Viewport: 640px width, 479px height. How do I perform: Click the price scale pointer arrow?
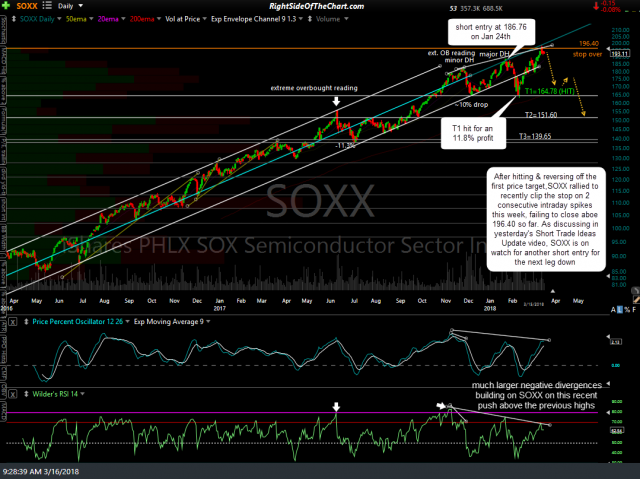pos(608,50)
